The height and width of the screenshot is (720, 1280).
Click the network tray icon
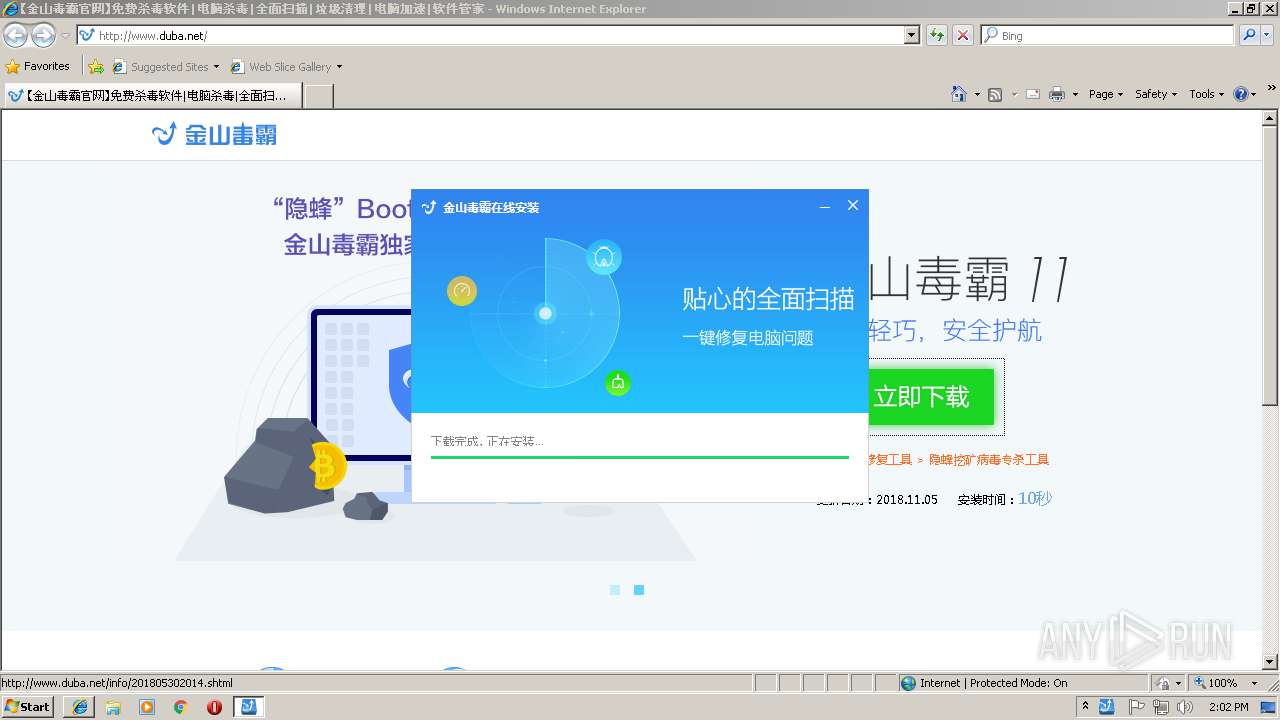1160,707
